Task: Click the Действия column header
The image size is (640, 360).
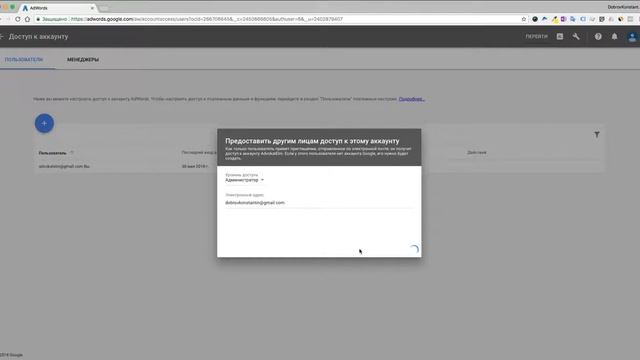Action: [476, 153]
